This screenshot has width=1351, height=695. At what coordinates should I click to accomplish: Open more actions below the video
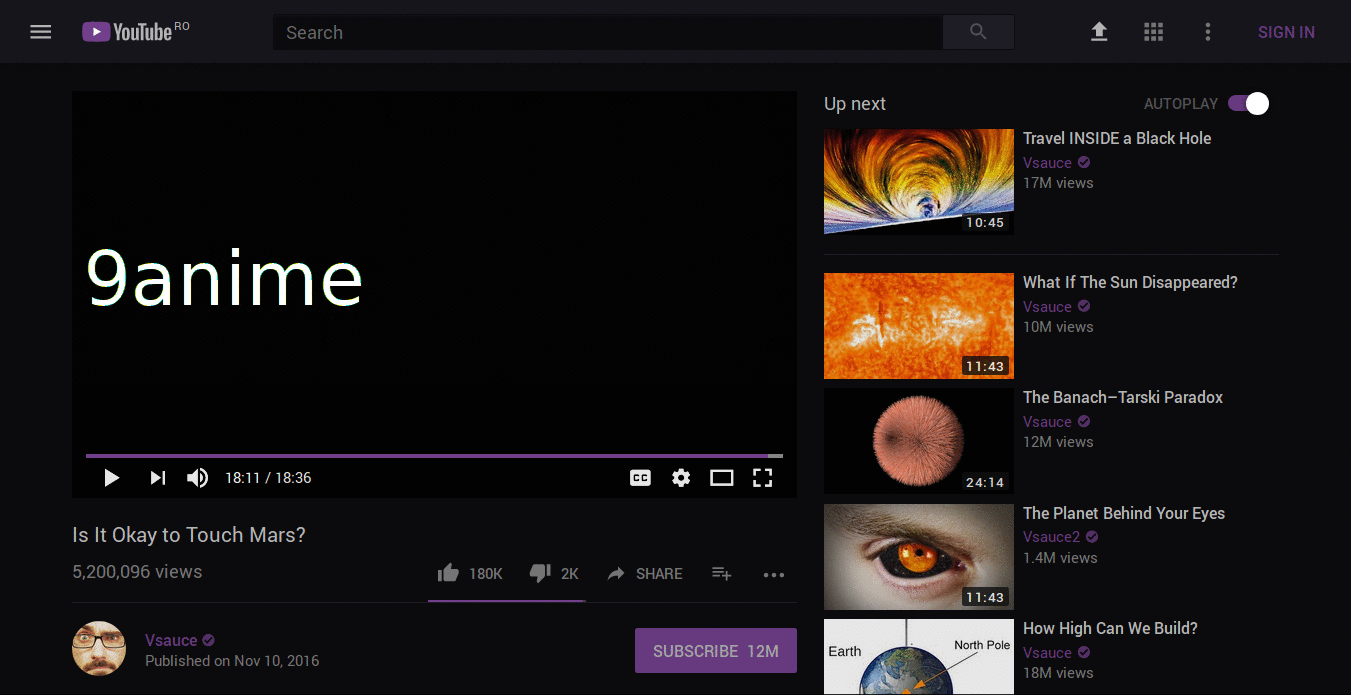(x=774, y=574)
